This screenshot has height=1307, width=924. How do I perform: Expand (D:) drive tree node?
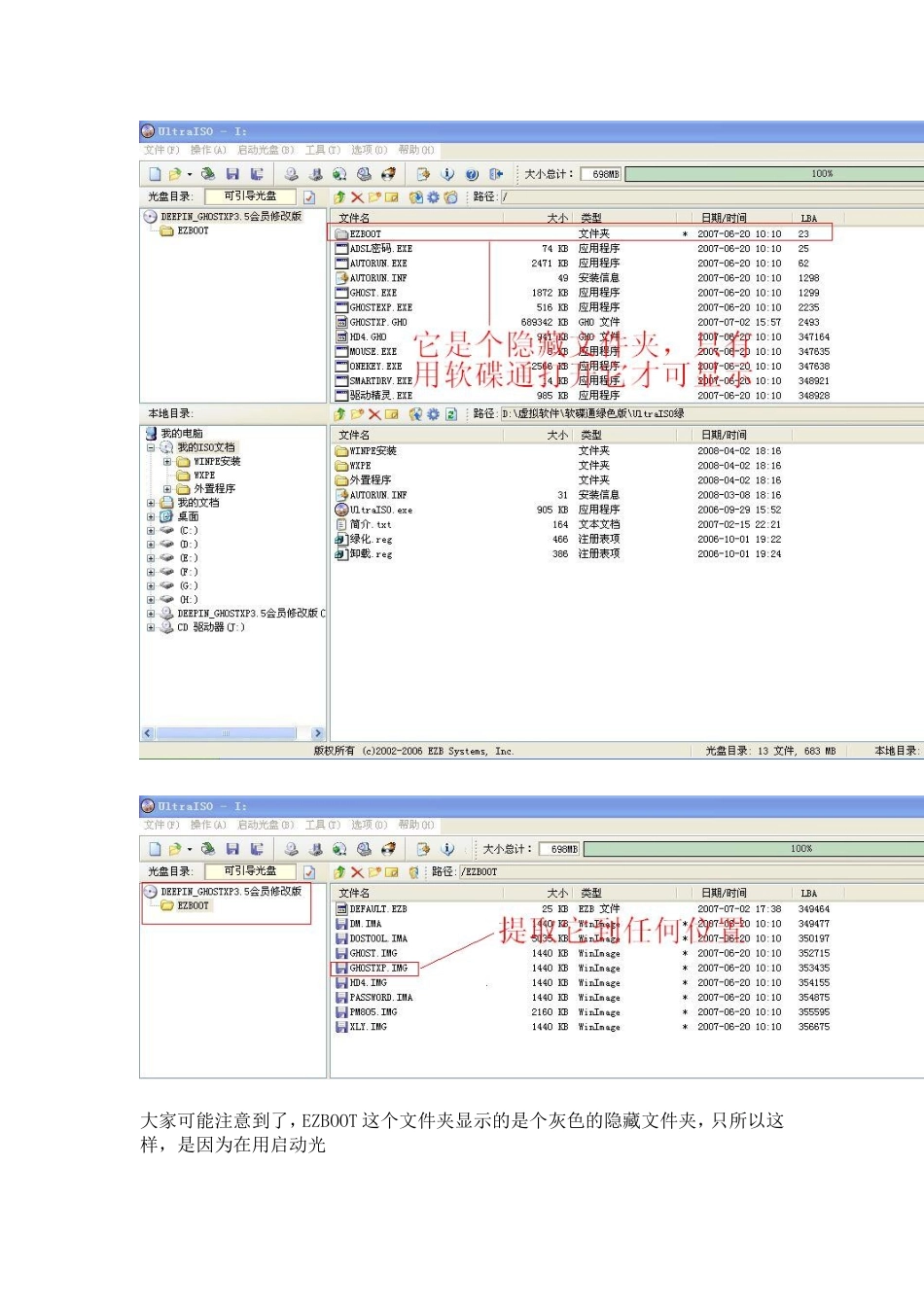click(151, 545)
